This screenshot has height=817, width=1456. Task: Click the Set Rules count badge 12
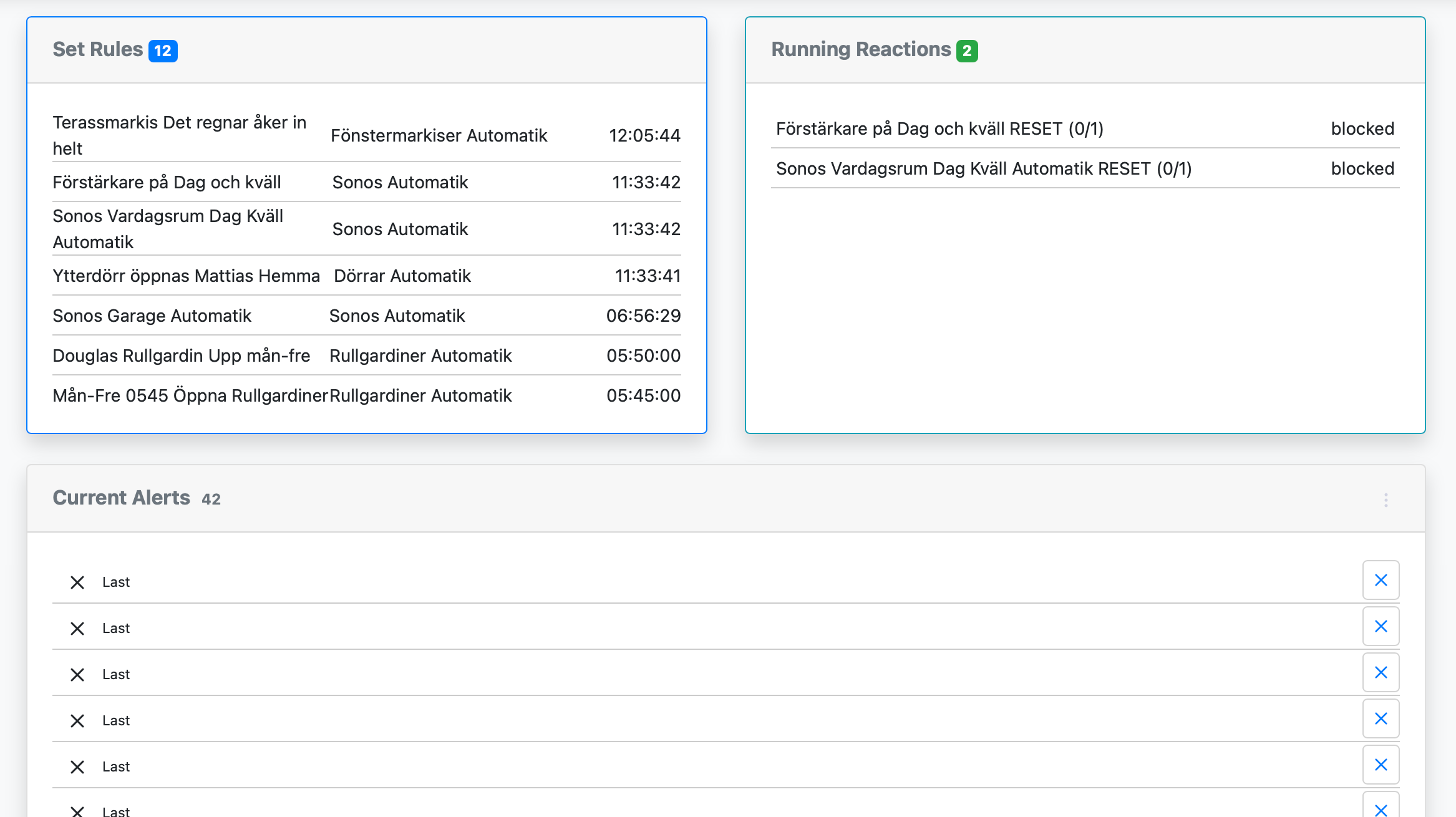(x=163, y=51)
